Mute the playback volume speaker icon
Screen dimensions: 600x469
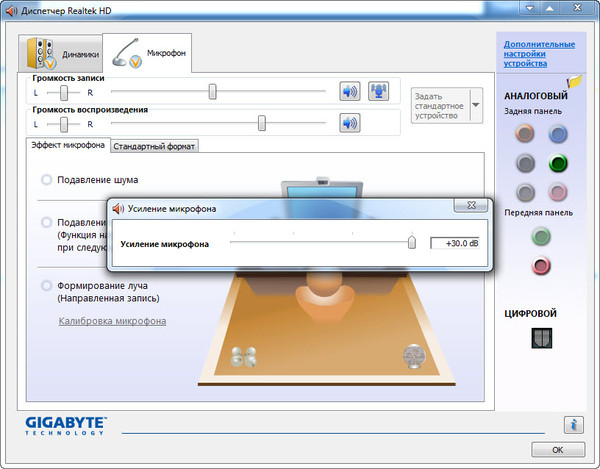350,123
